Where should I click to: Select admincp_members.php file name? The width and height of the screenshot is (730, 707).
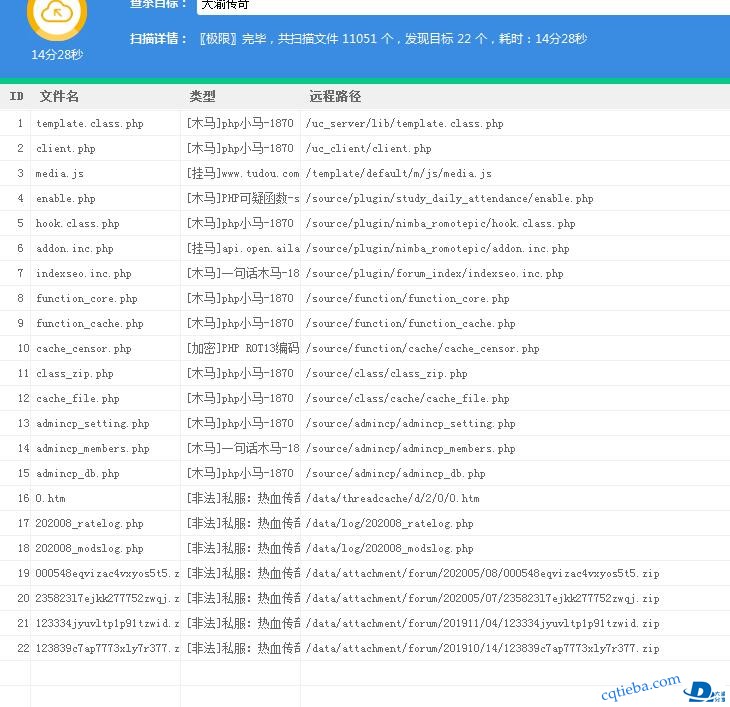[93, 449]
